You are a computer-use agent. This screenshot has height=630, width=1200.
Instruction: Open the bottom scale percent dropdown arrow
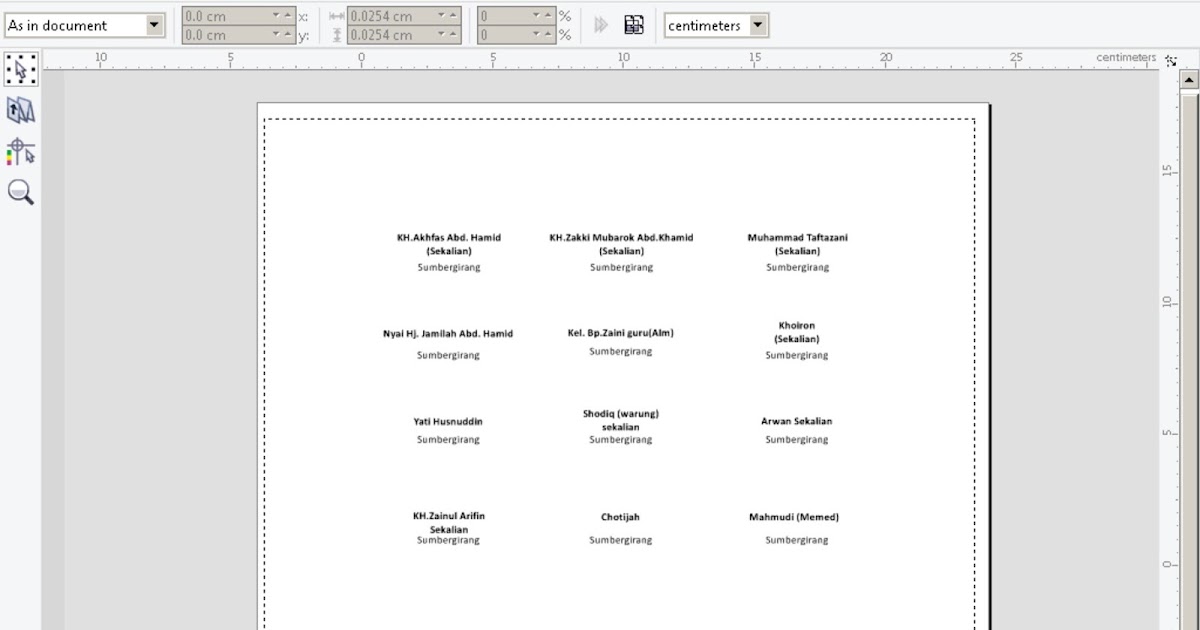click(x=537, y=35)
